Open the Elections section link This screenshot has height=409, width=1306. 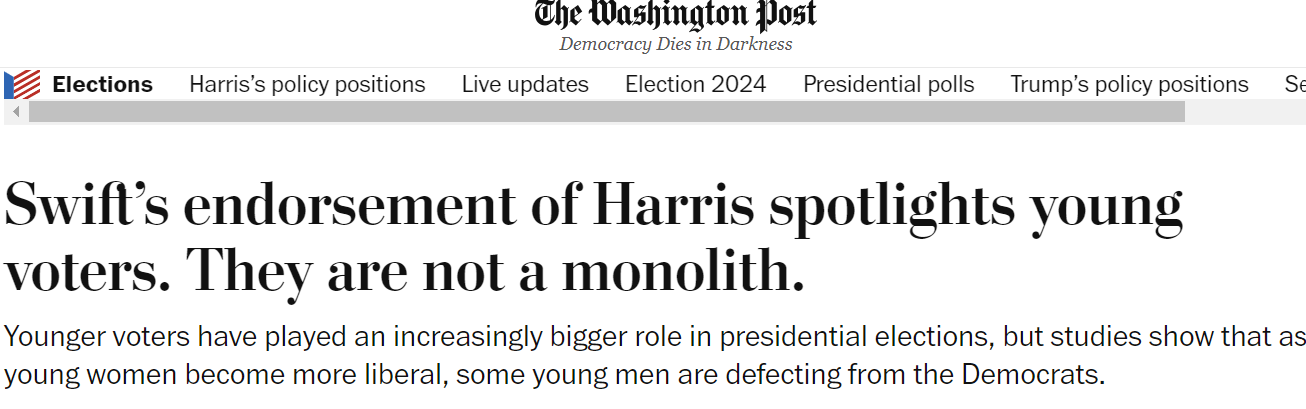pyautogui.click(x=102, y=85)
